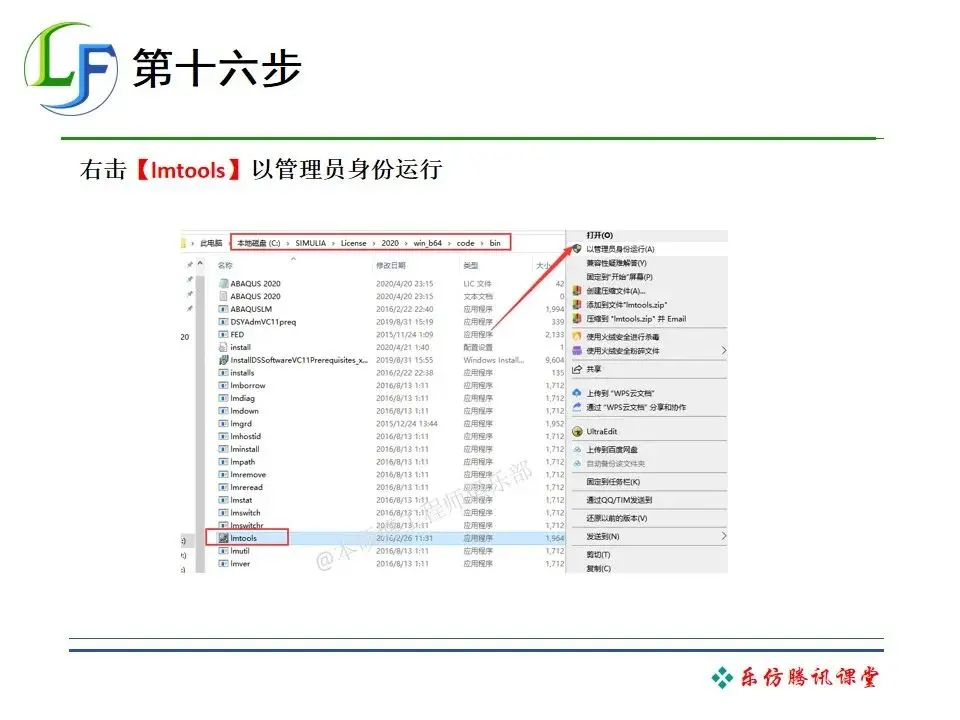
Task: Click the InstallDSSoftwareVC11Prerequisites installer icon
Action: coord(223,360)
